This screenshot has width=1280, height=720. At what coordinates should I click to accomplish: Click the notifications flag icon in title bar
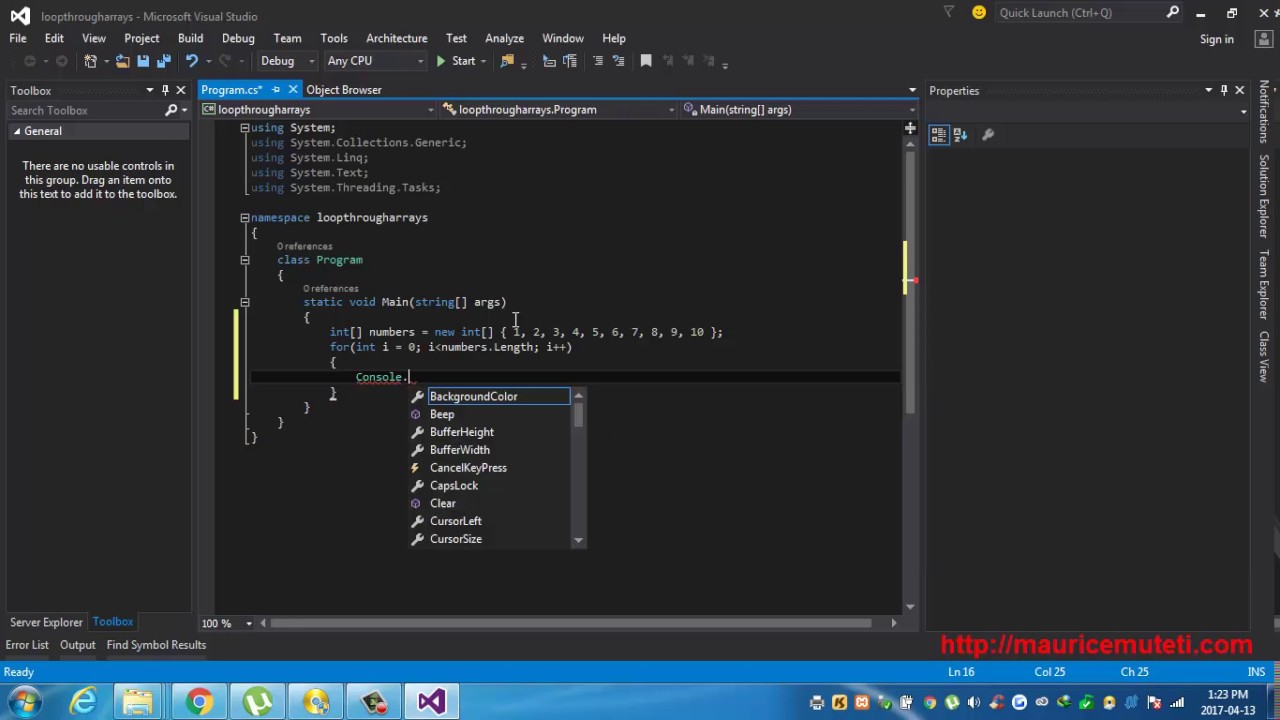point(949,12)
